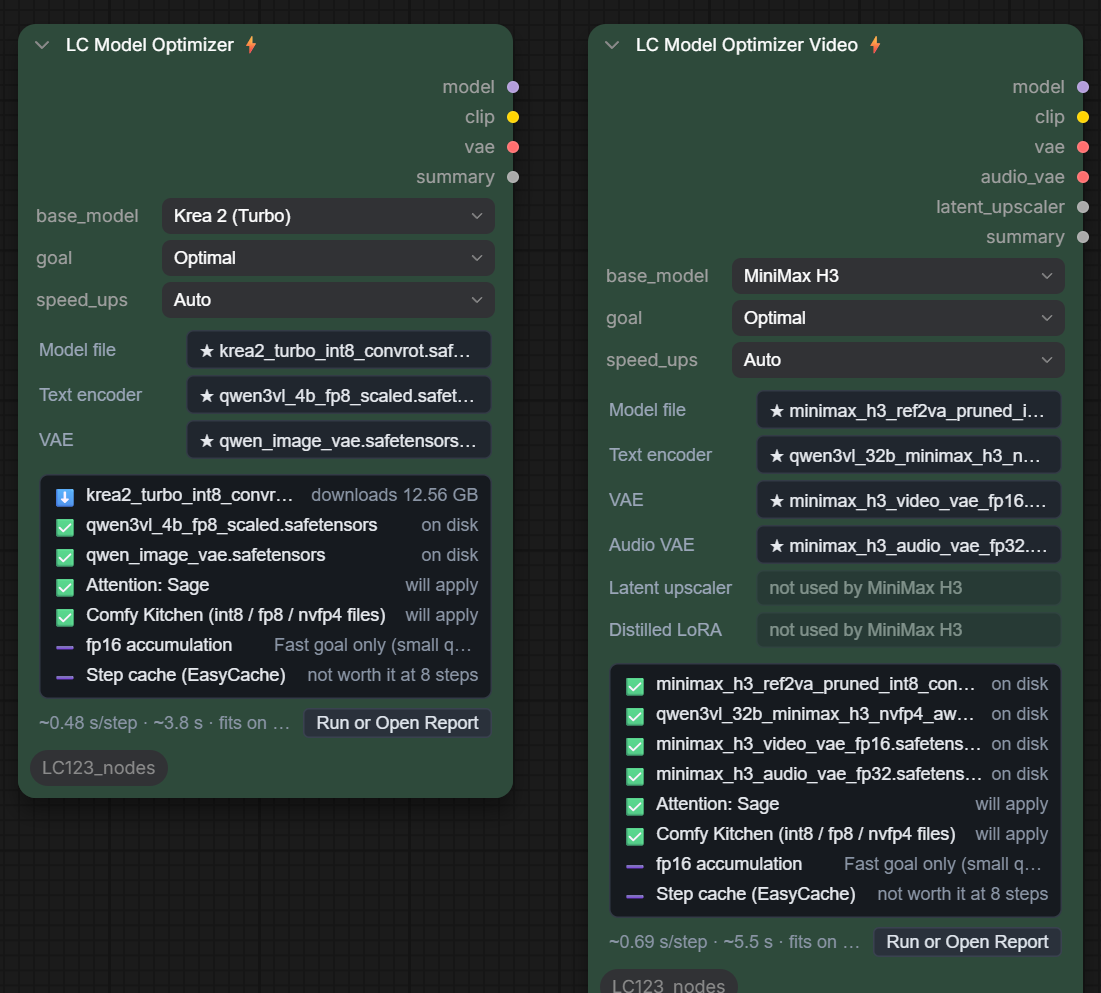Open goal dropdown in LC Model Optimizer
Screen dimensions: 1101x993
[328, 258]
